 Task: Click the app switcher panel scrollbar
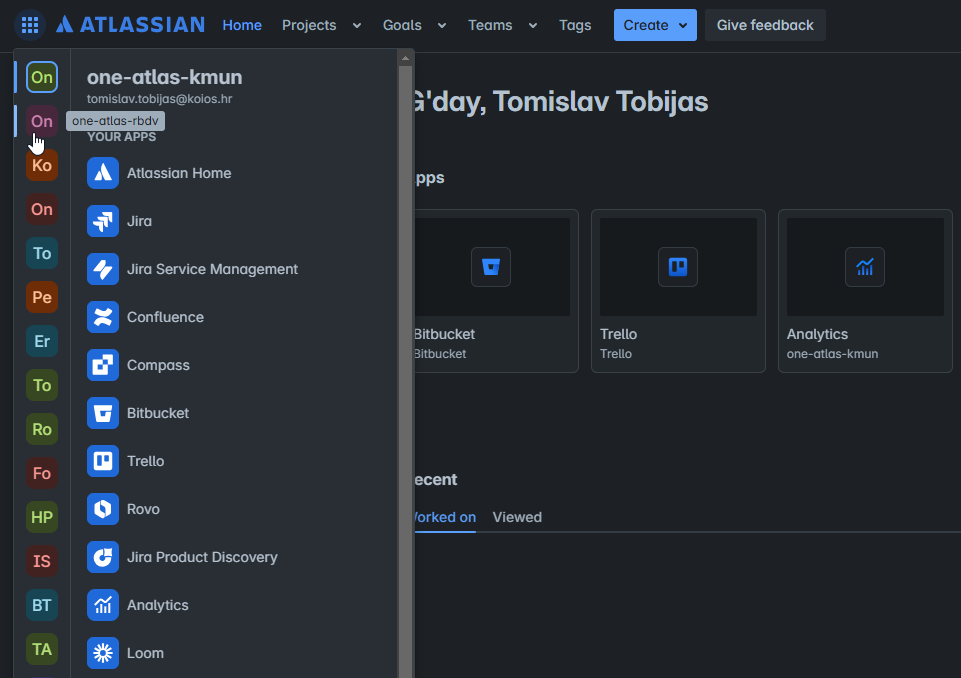405,368
